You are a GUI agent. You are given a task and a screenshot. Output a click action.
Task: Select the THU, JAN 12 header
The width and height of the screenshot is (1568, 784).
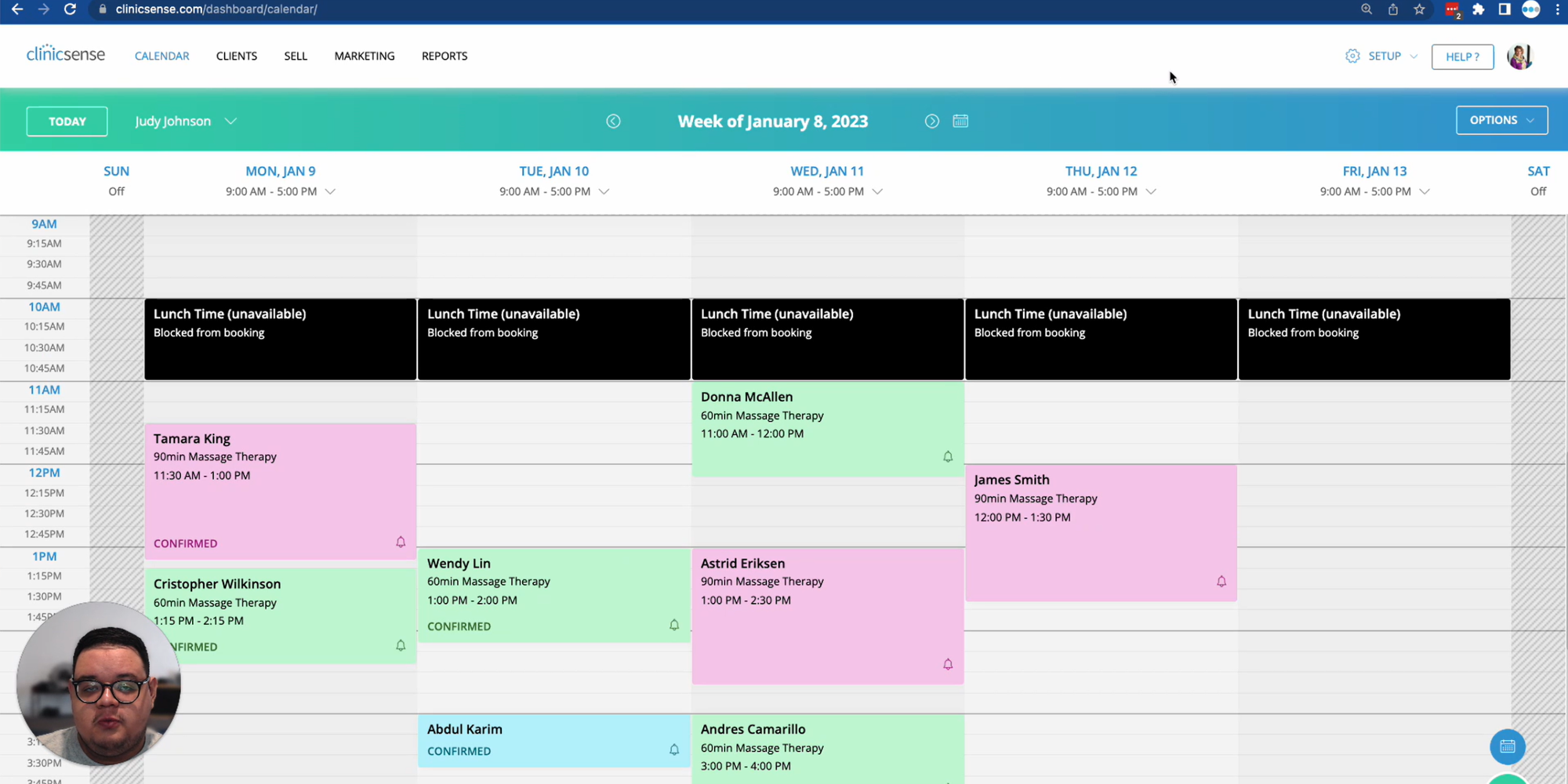[1101, 171]
